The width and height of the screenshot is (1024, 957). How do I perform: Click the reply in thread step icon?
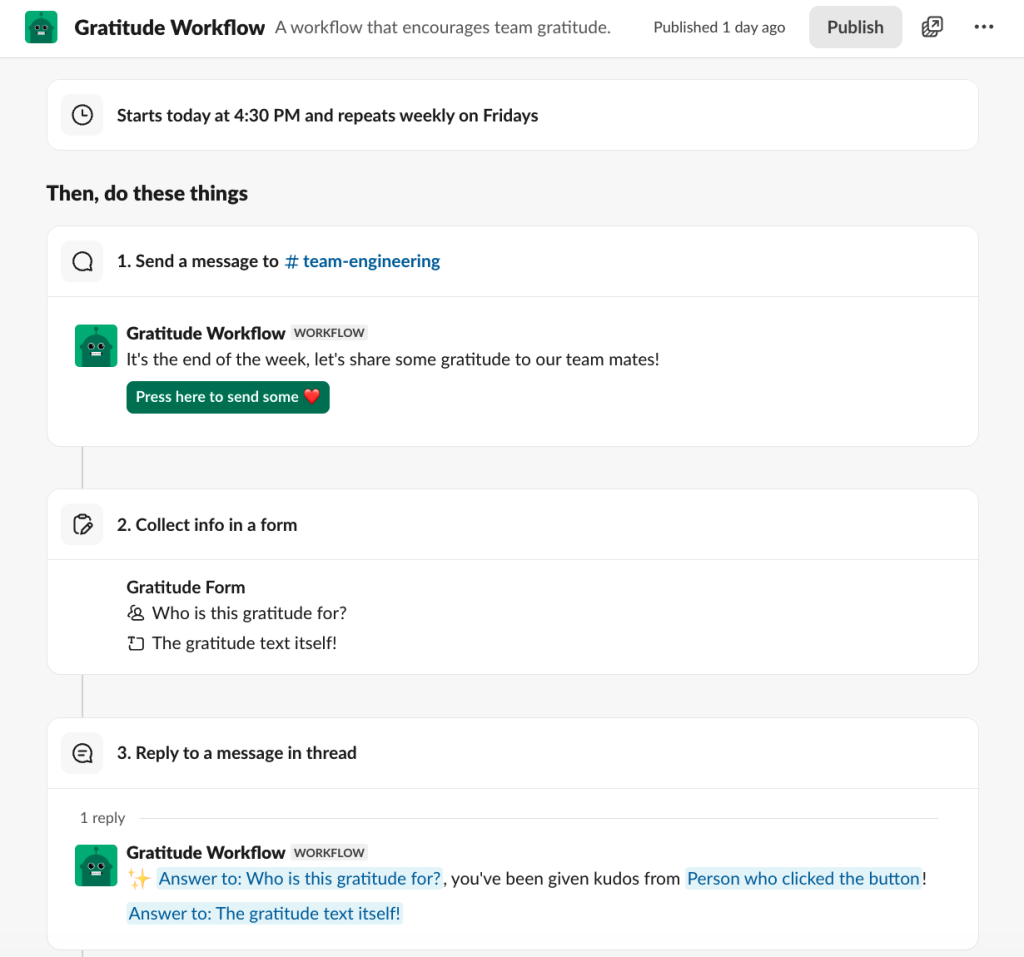(x=82, y=753)
